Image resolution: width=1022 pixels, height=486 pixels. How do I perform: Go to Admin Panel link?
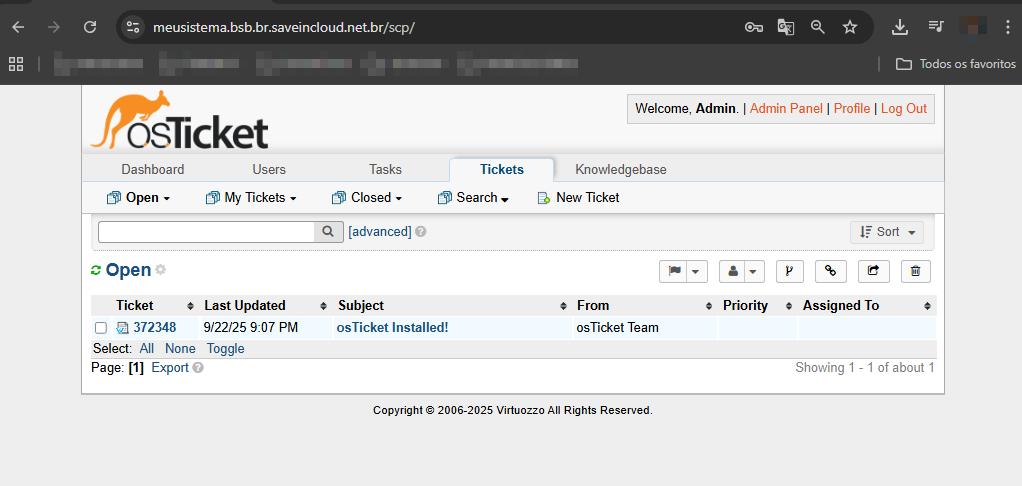[x=786, y=108]
